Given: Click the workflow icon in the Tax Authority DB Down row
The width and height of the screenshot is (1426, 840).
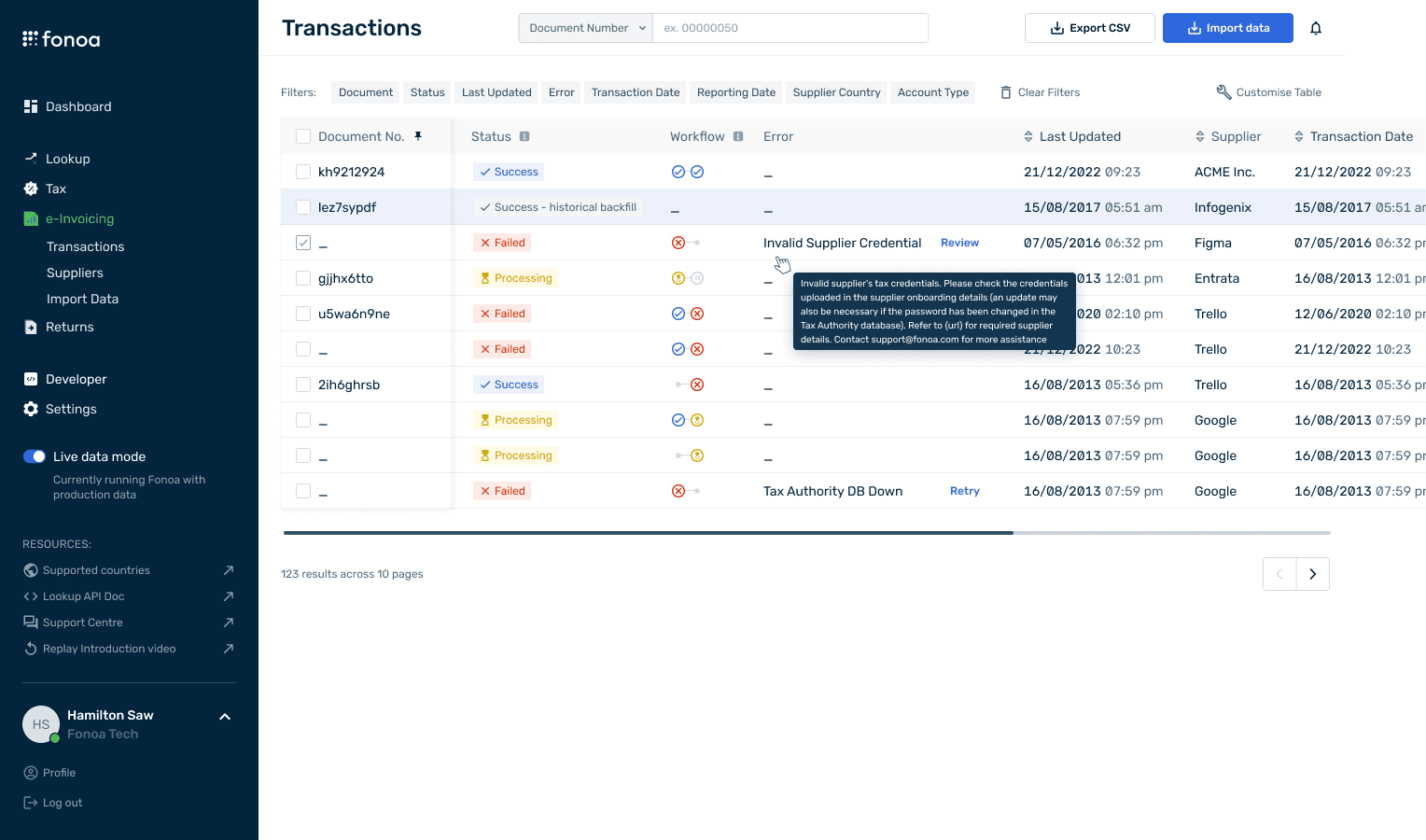Looking at the screenshot, I should pos(686,491).
